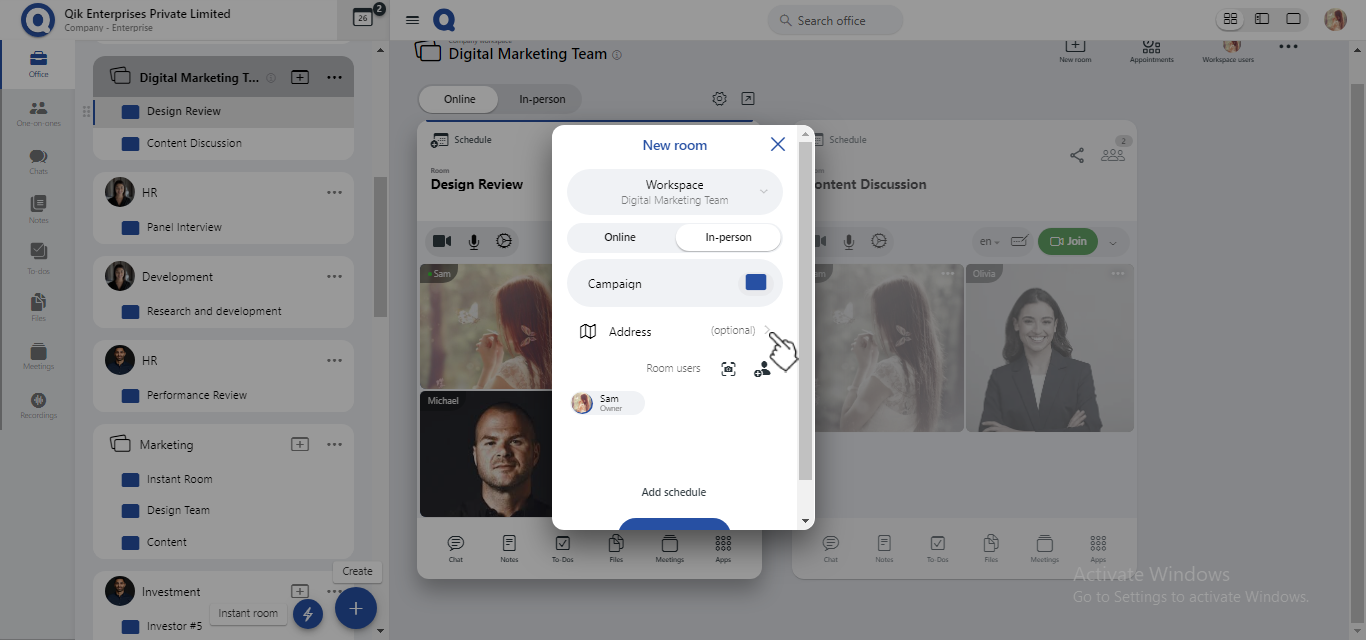The image size is (1366, 640).
Task: Click the lightning Instant room button
Action: click(x=308, y=613)
